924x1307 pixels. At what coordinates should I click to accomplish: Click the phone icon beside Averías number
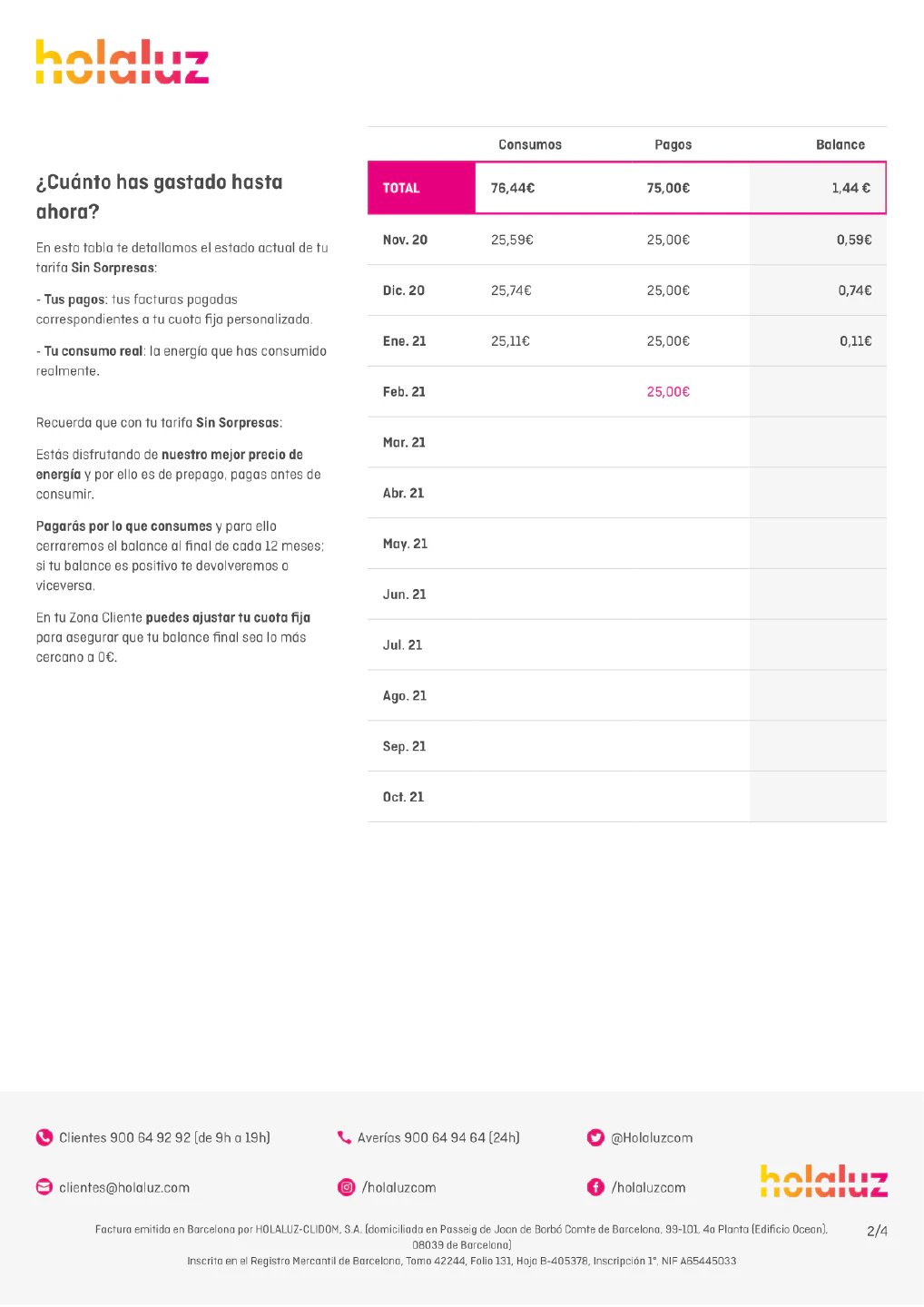tap(344, 1137)
